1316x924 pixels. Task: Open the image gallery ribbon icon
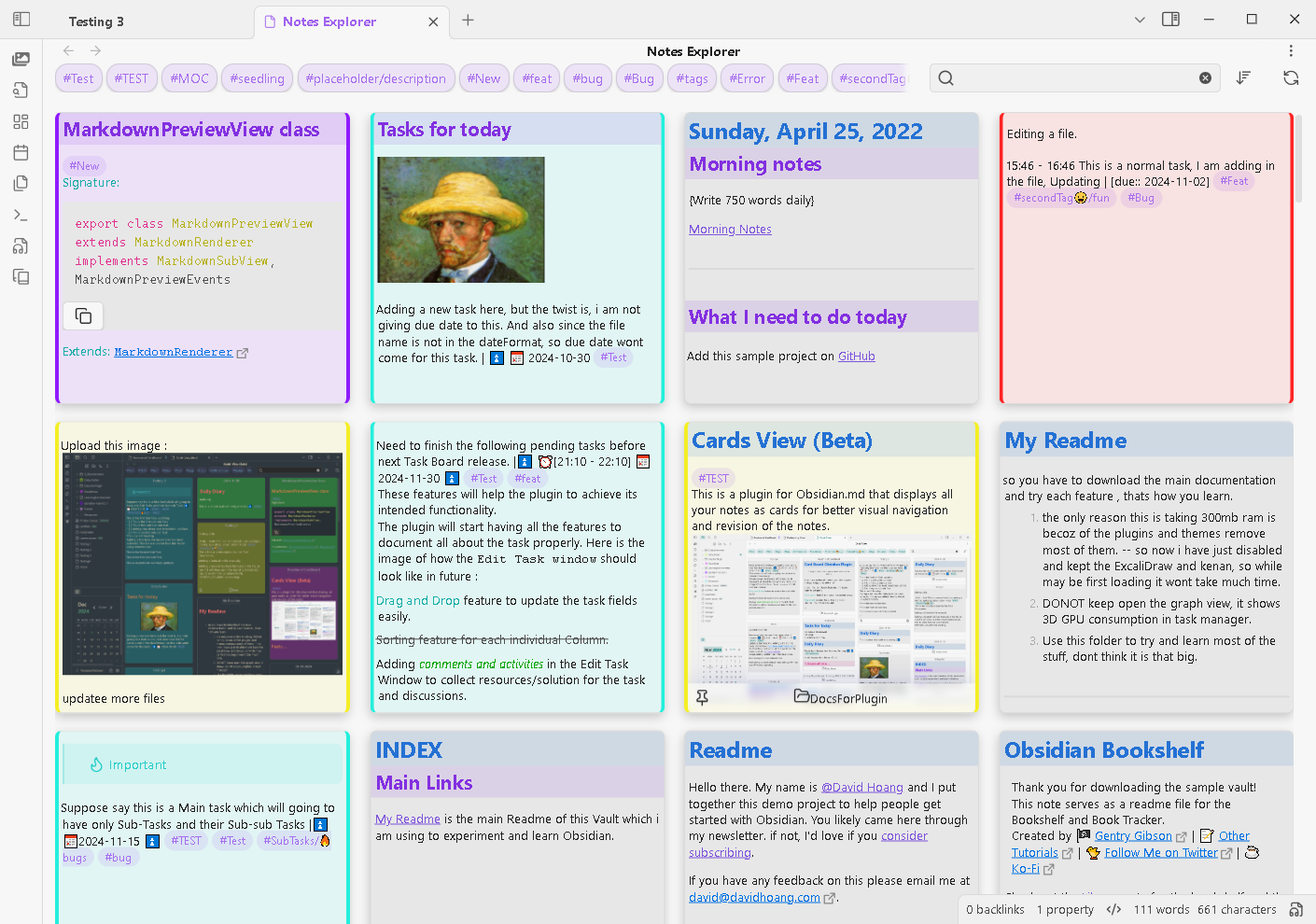[21, 59]
